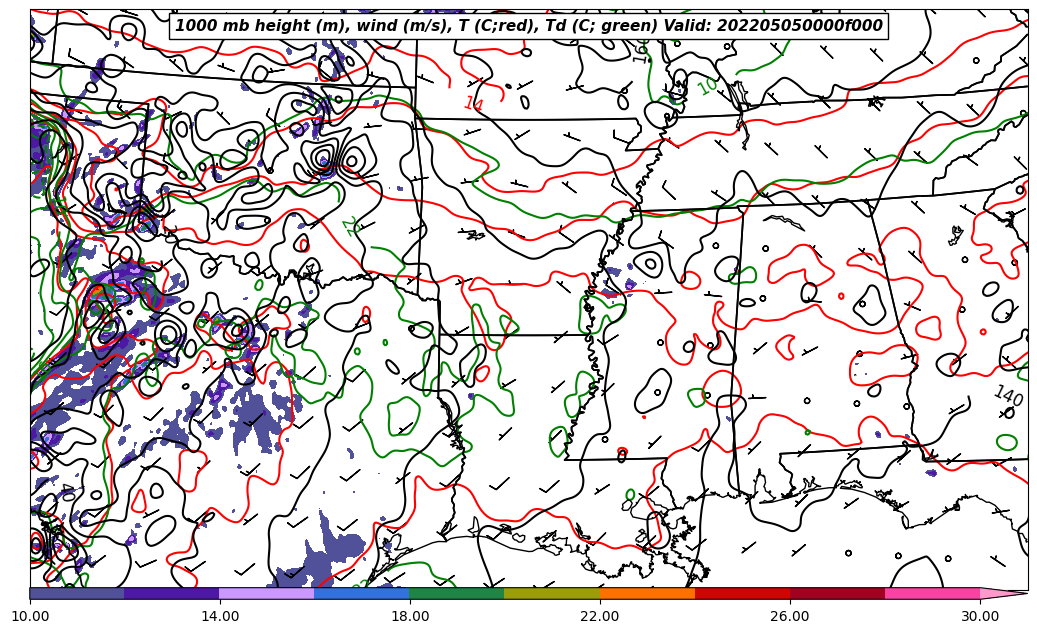
Task: Pick the olive-yellow colorbar segment
Action: coord(552,593)
